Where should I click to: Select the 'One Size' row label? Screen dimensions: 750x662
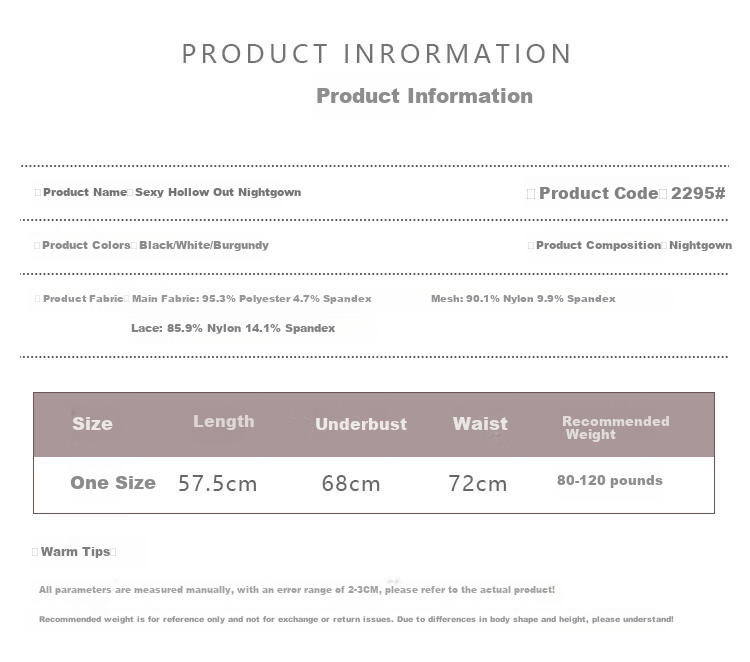coord(113,483)
